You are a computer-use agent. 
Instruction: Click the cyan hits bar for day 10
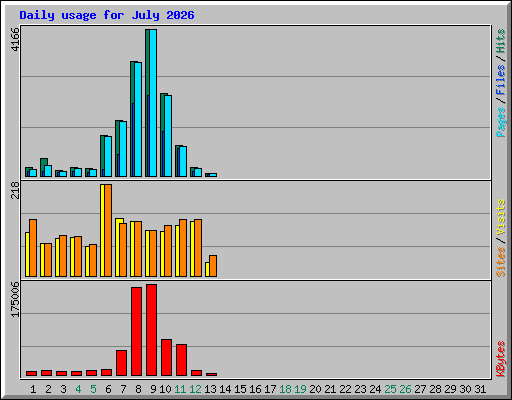[x=168, y=136]
